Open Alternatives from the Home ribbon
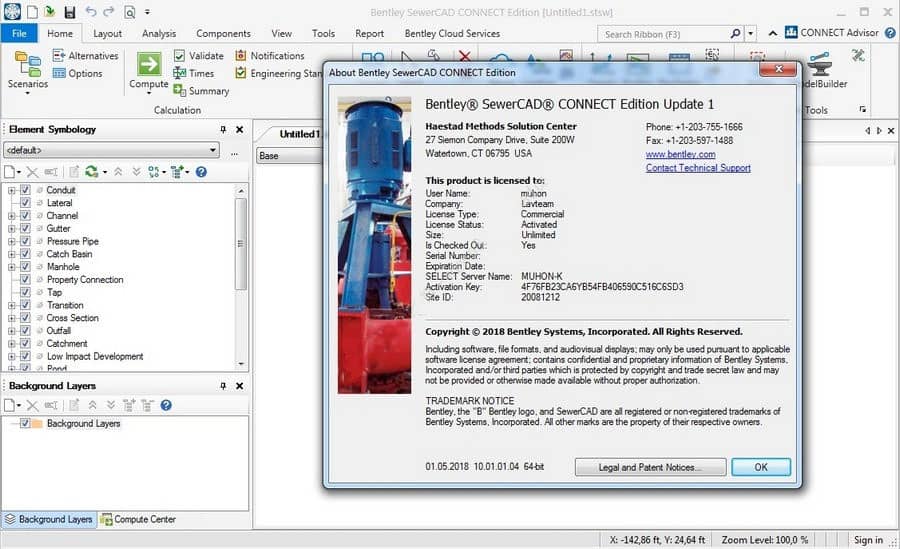Screen dimensions: 900x549 [x=85, y=56]
